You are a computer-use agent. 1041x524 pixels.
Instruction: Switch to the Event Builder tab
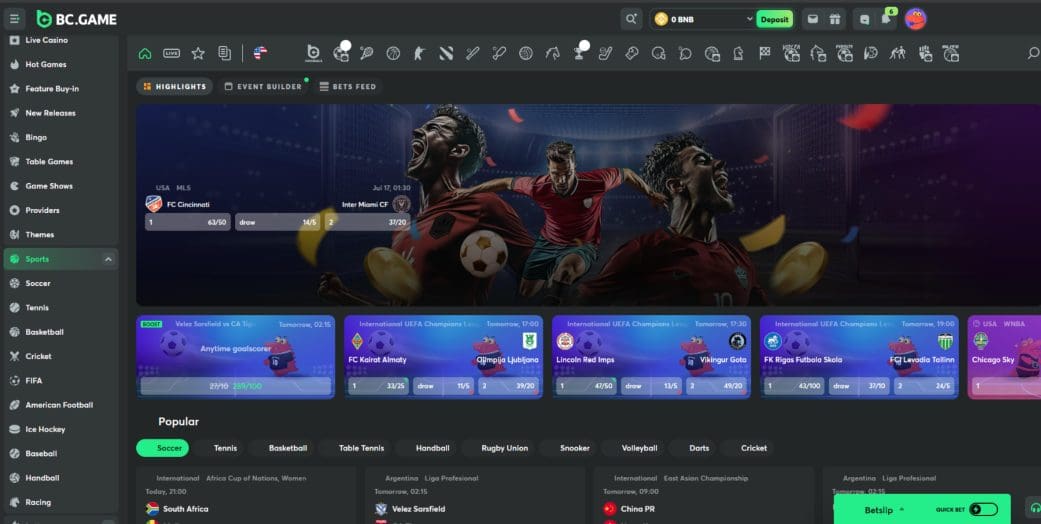tap(263, 87)
